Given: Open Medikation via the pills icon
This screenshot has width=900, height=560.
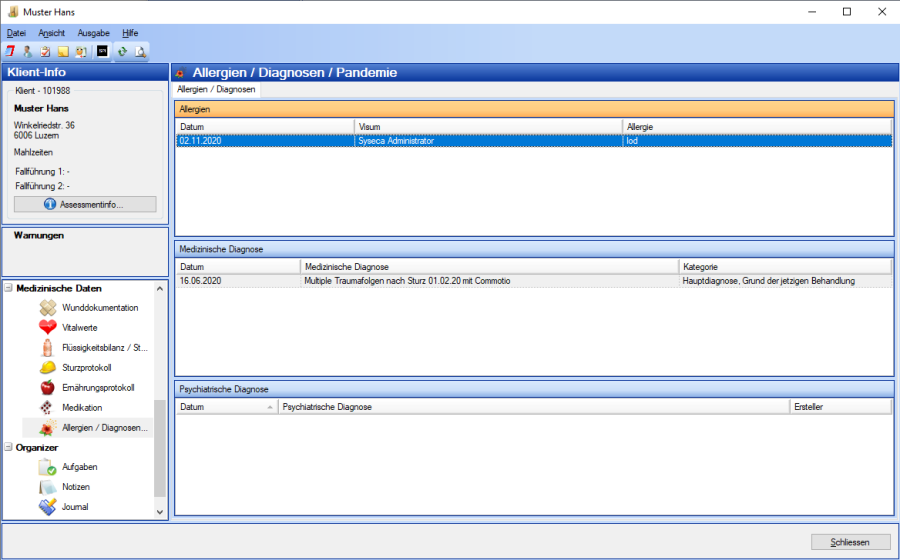Looking at the screenshot, I should pyautogui.click(x=48, y=408).
